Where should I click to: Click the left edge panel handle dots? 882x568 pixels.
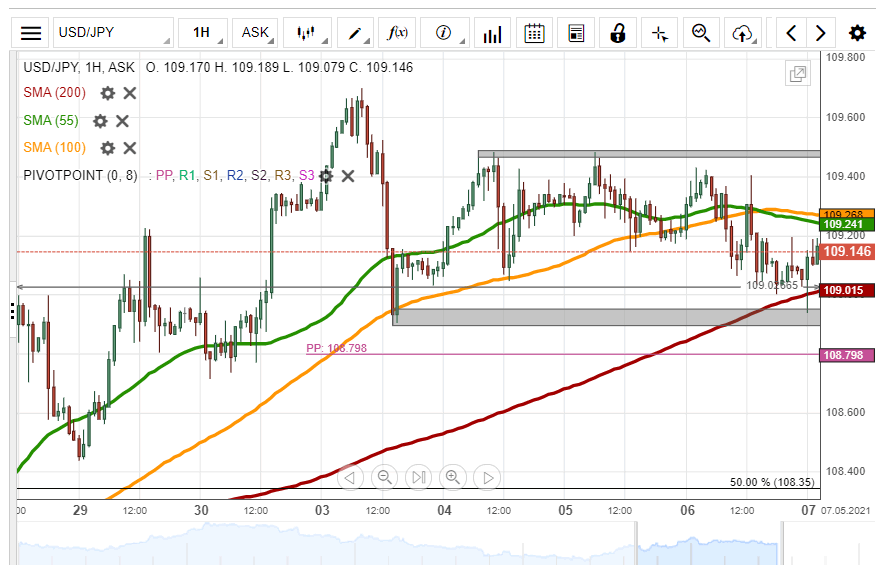12,310
